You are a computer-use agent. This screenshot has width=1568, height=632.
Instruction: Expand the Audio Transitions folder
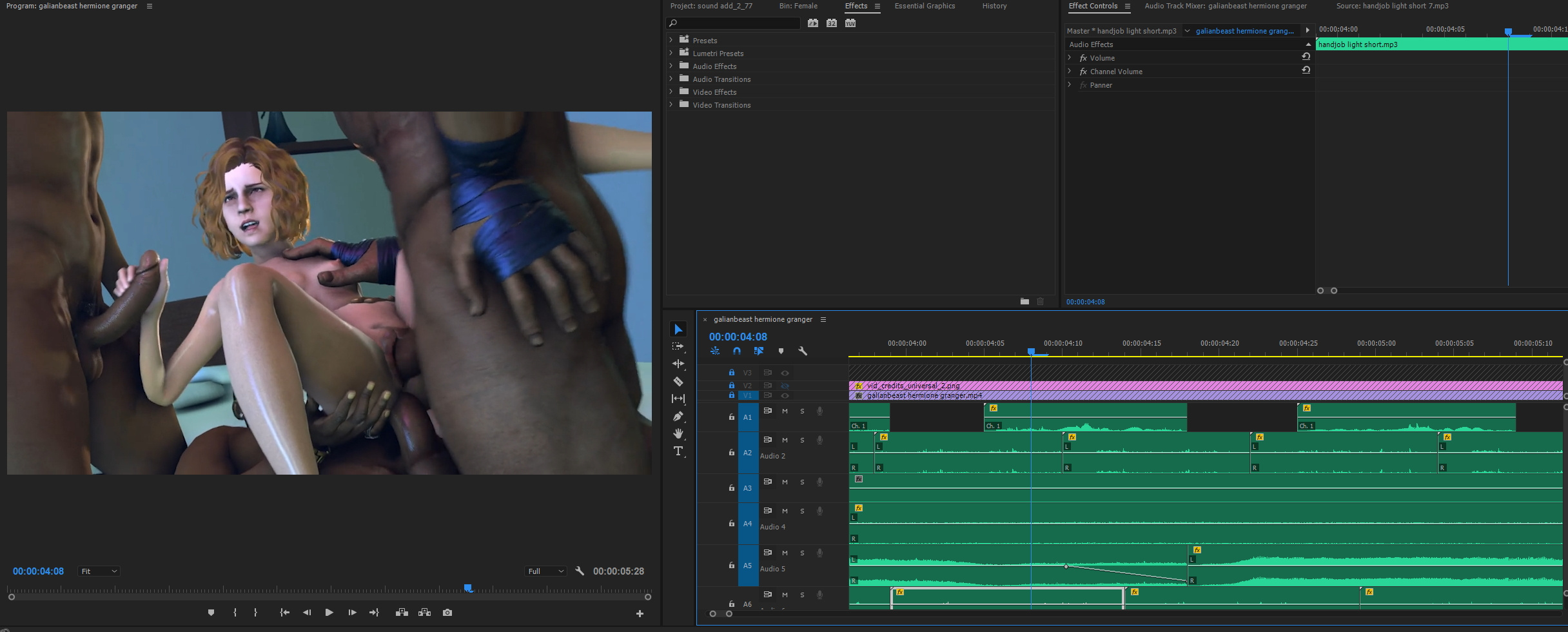pos(671,79)
